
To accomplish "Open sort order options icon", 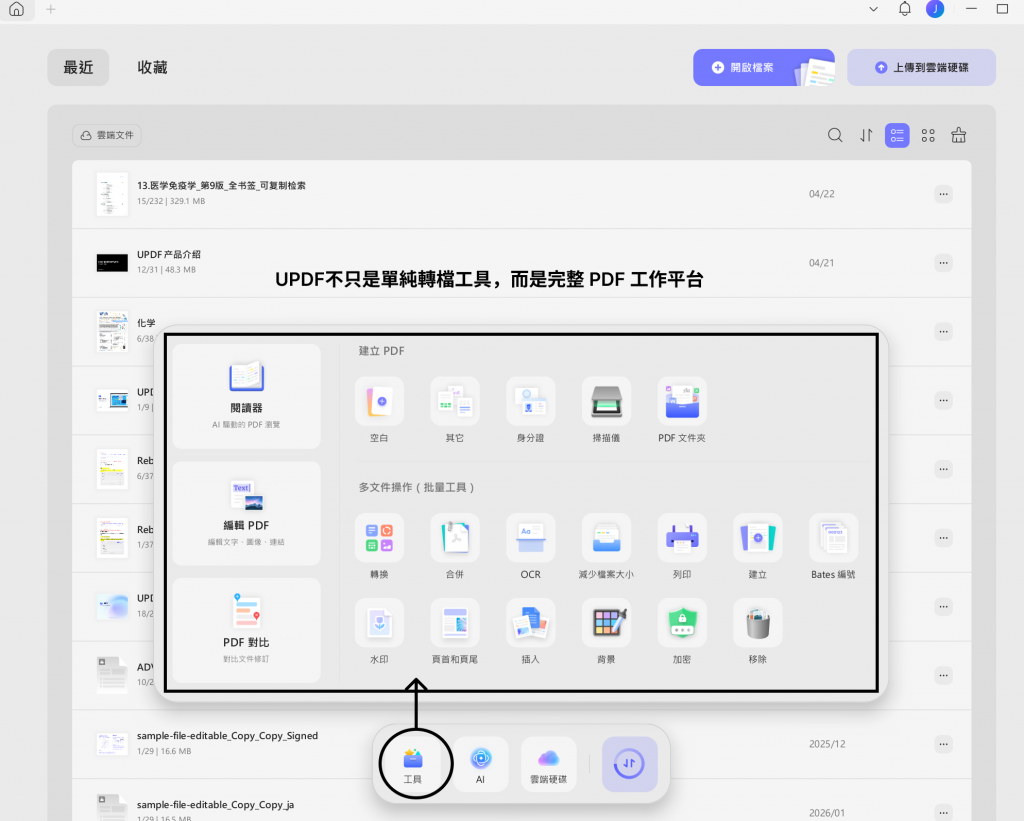I will [x=866, y=135].
